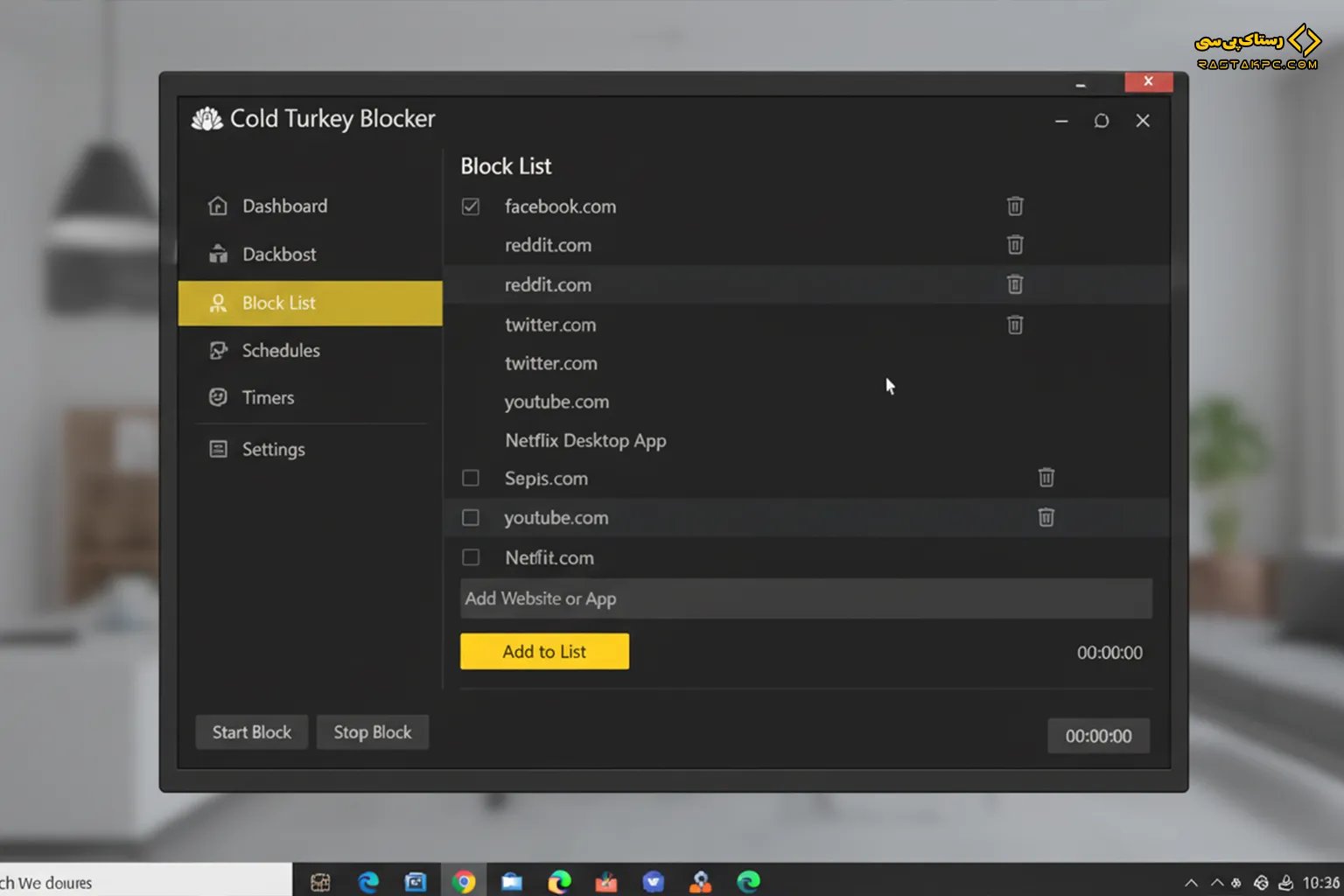Select the facebook.com list entry
Image resolution: width=1344 pixels, height=896 pixels.
point(560,206)
